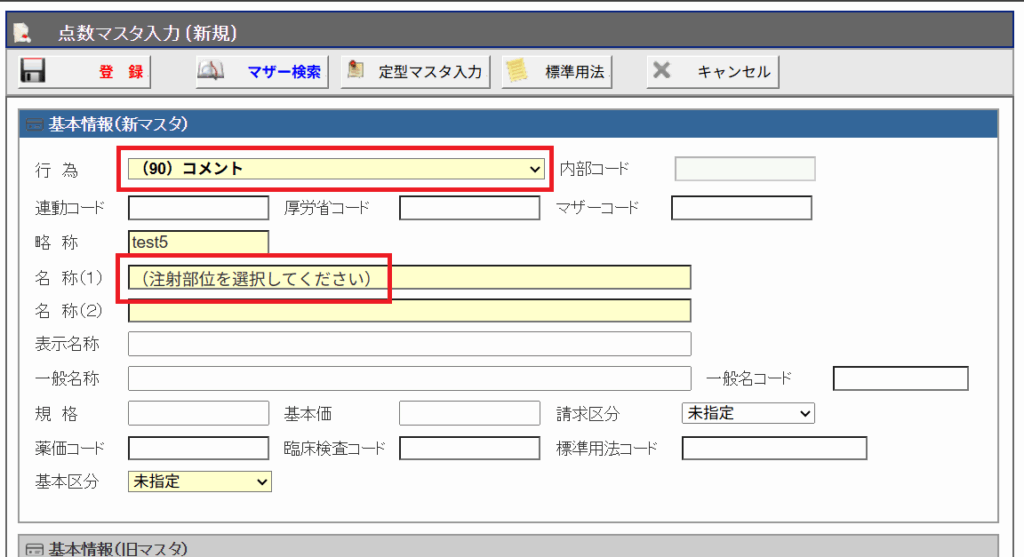Collapse the 基本情報(新マスタ) section
This screenshot has width=1024, height=557.
click(35, 125)
